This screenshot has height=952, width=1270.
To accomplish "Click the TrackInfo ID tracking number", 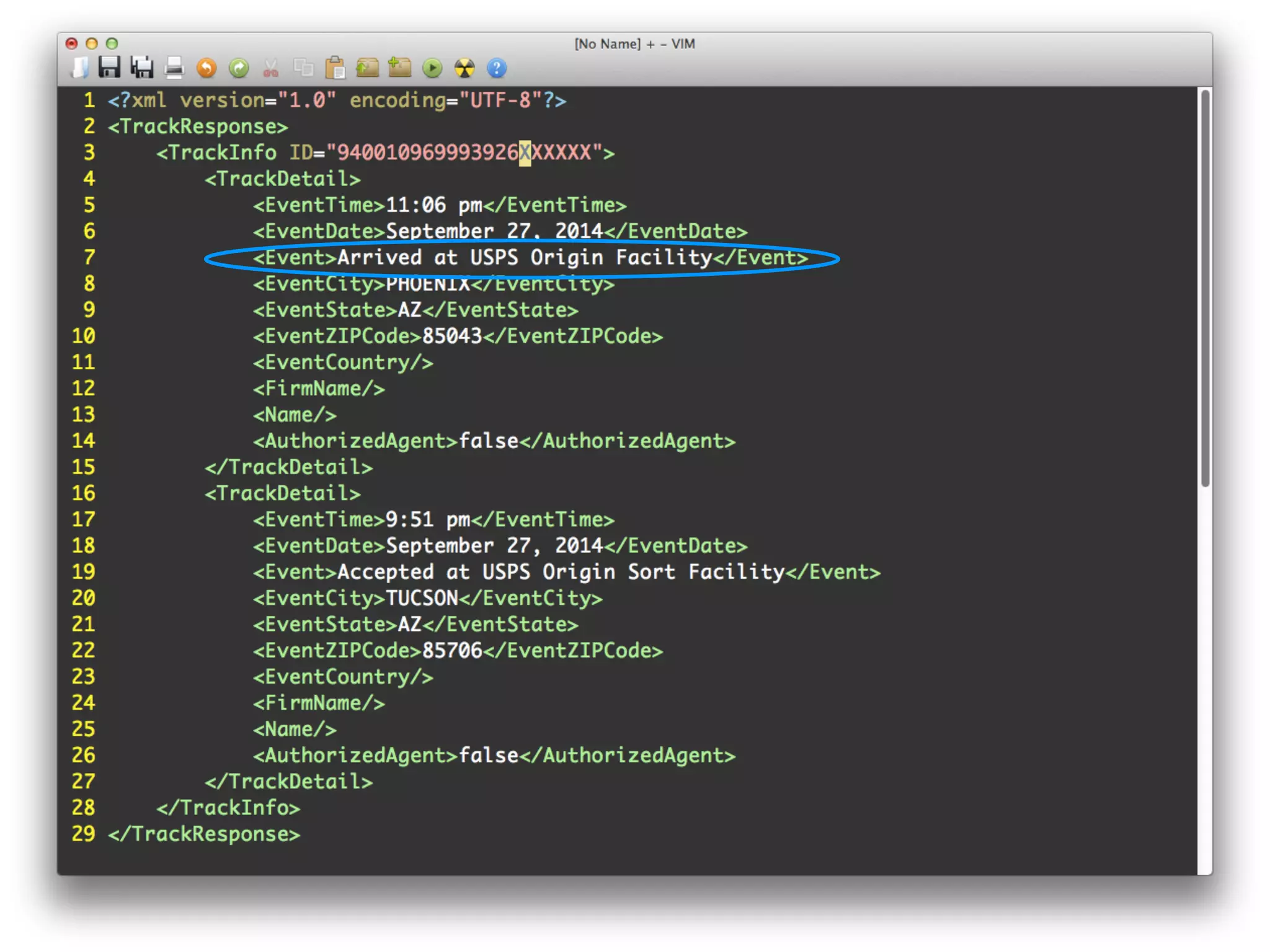I will [464, 152].
